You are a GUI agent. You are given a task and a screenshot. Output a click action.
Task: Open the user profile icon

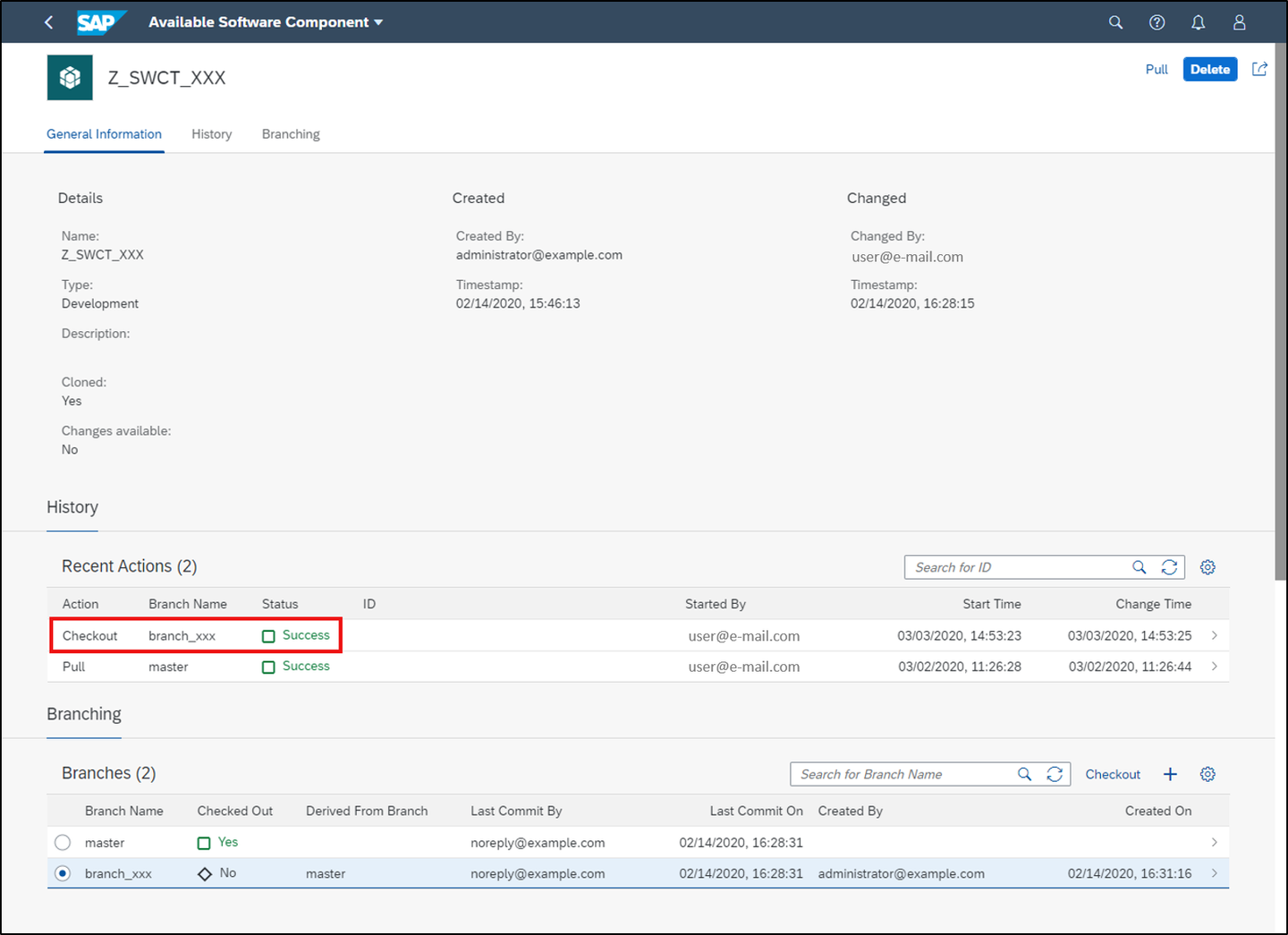1239,22
